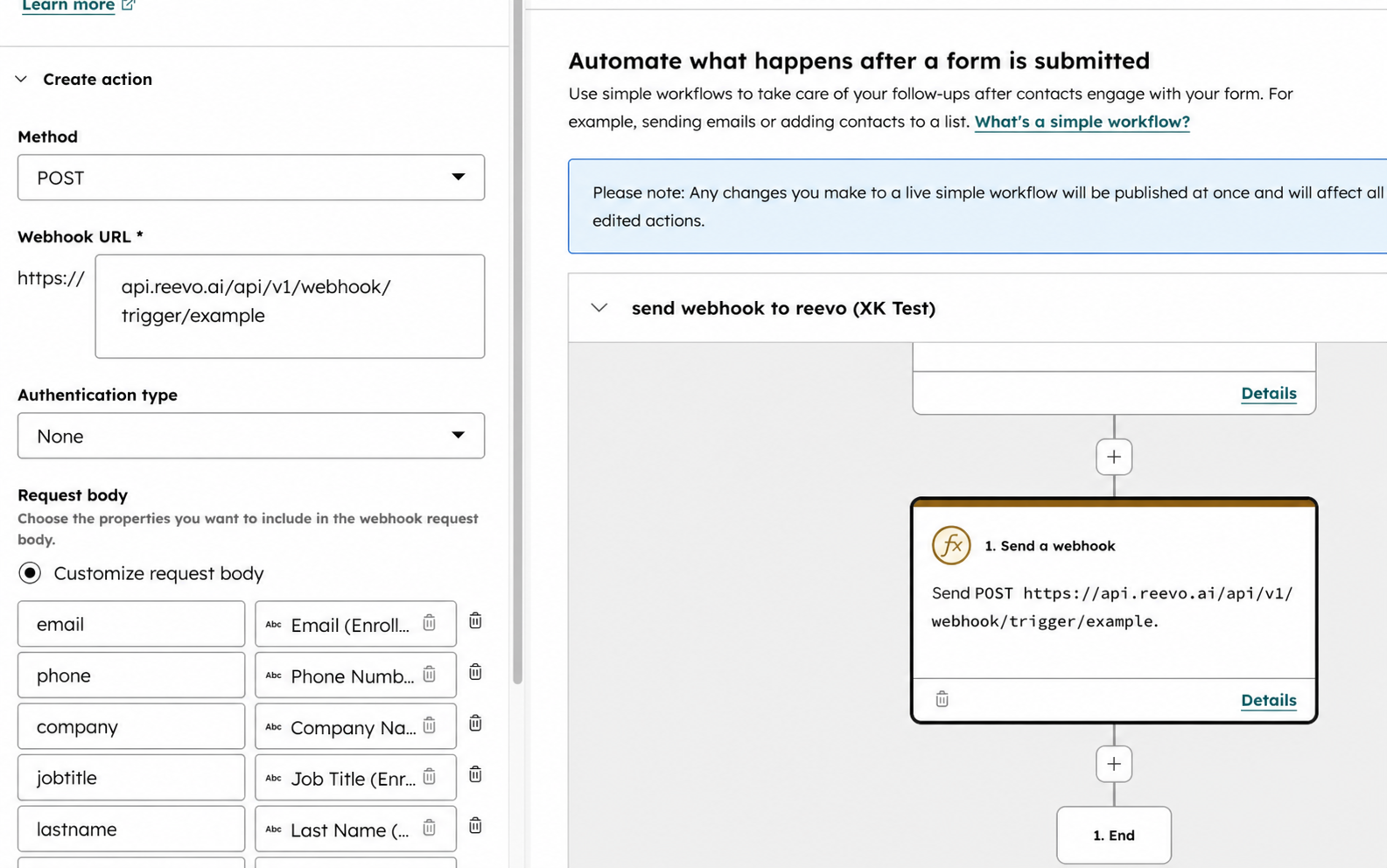Open the Authentication type dropdown
The image size is (1387, 868).
(x=251, y=436)
